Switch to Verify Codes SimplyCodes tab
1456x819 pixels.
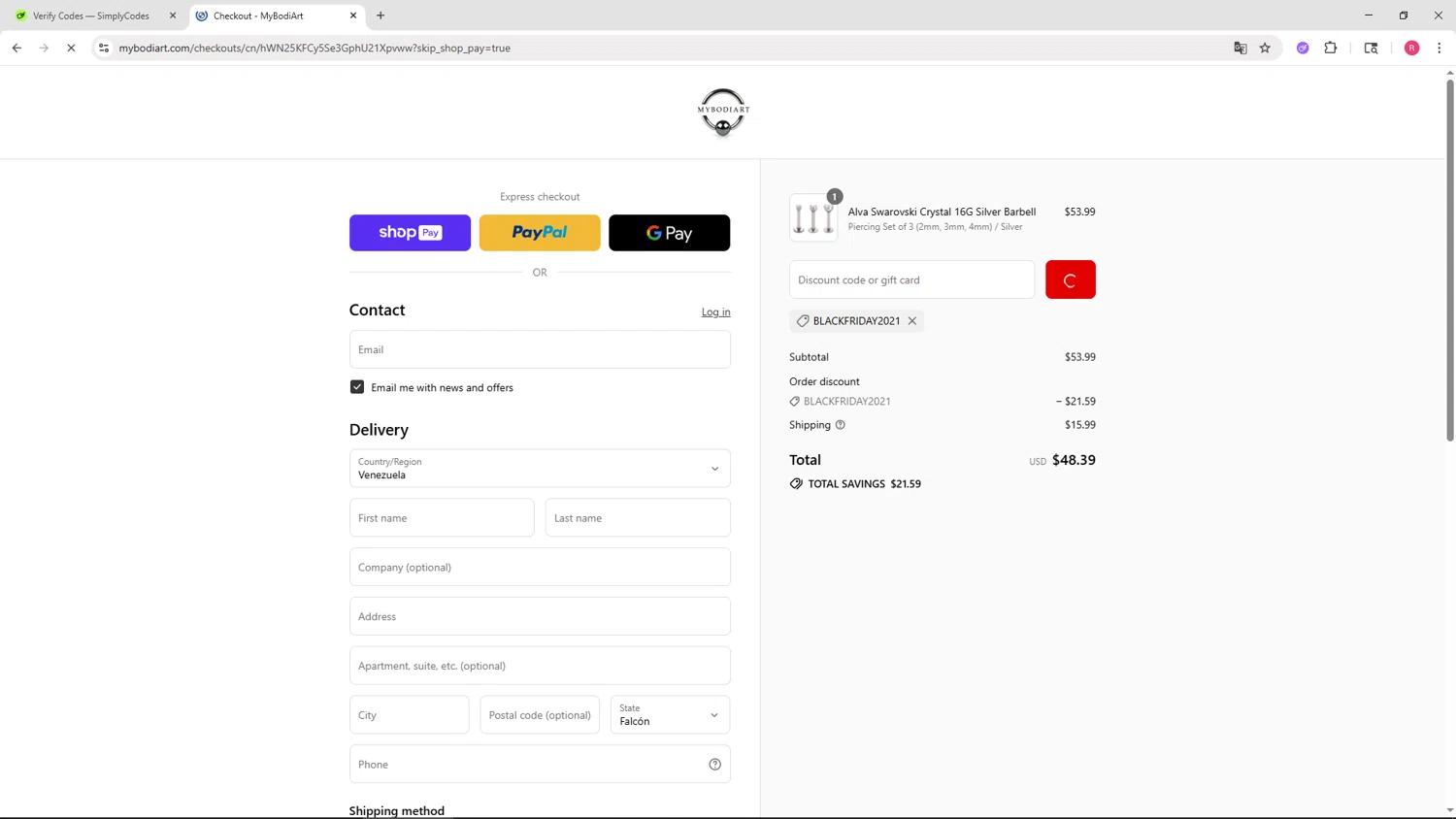(90, 16)
